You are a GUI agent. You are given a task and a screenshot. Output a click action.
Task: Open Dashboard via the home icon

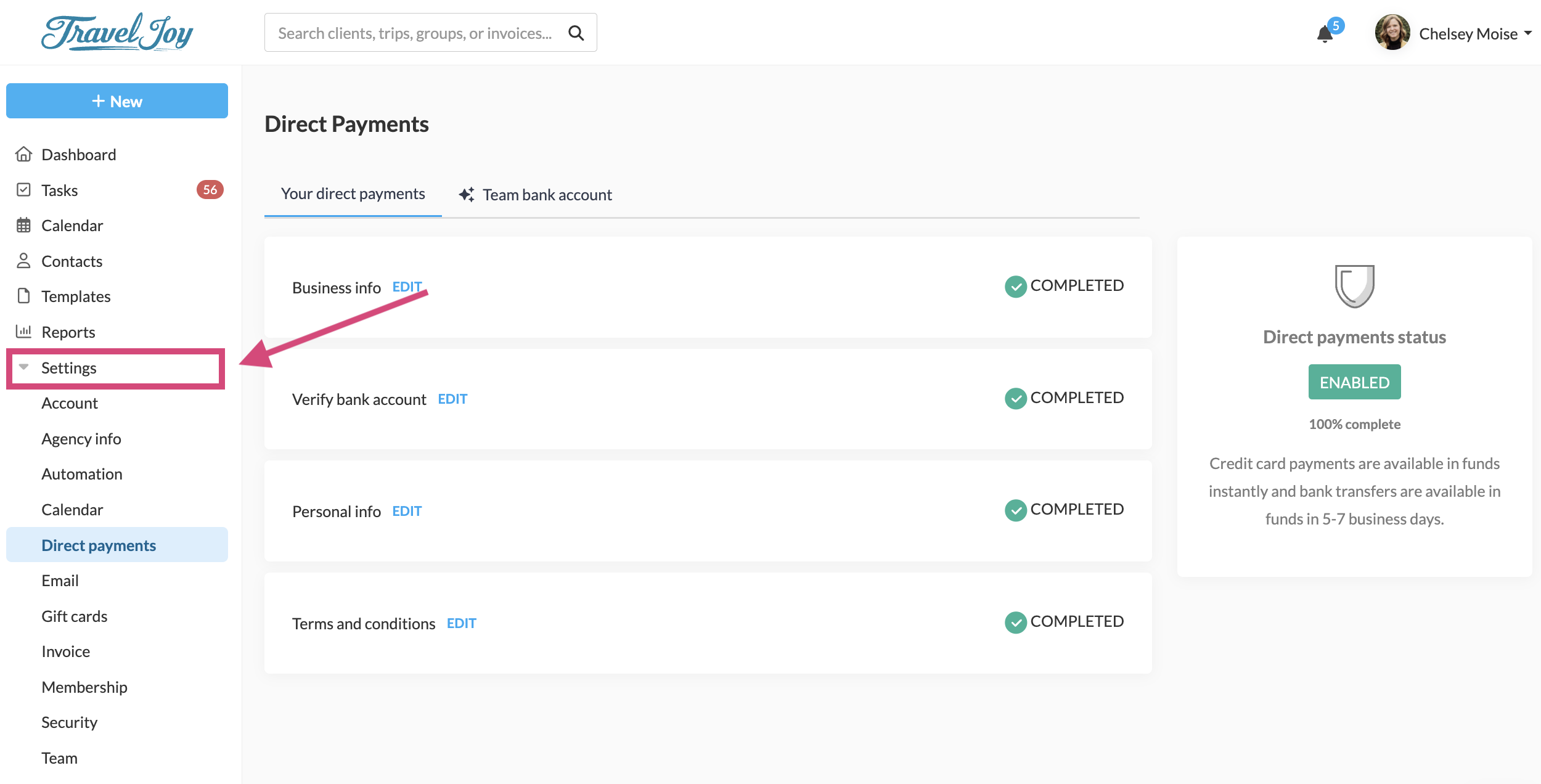(23, 154)
